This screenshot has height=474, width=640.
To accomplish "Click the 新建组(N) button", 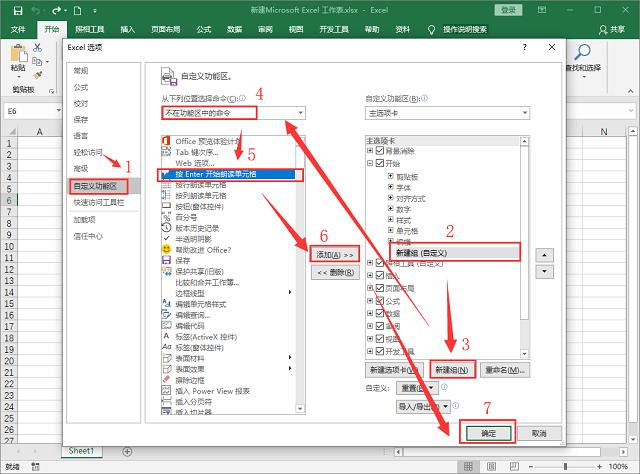I will pos(452,370).
